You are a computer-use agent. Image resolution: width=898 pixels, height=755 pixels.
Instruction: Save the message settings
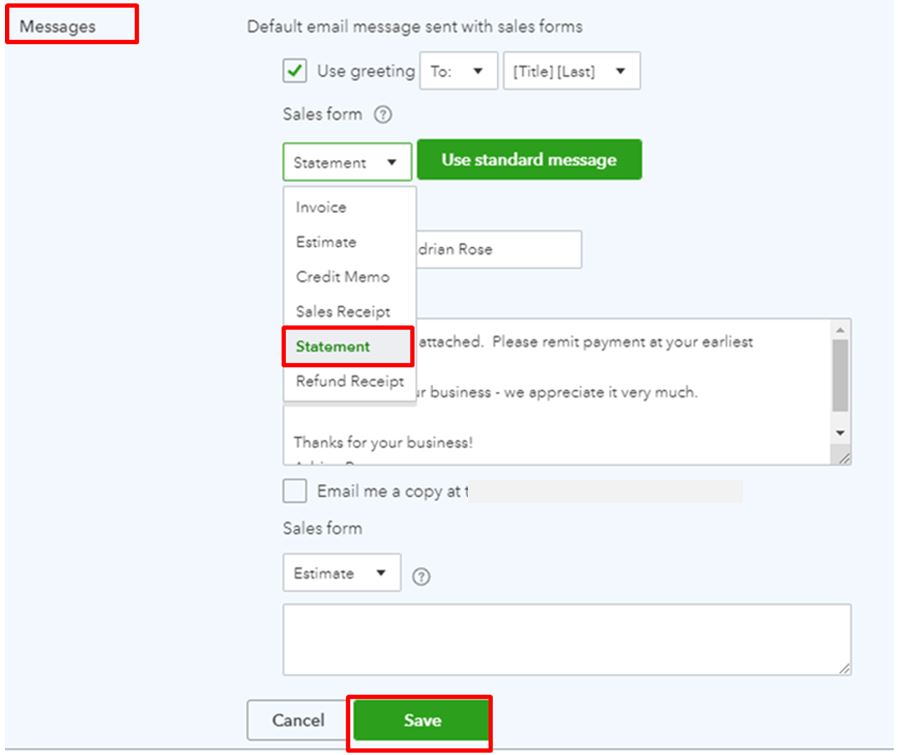(x=422, y=720)
